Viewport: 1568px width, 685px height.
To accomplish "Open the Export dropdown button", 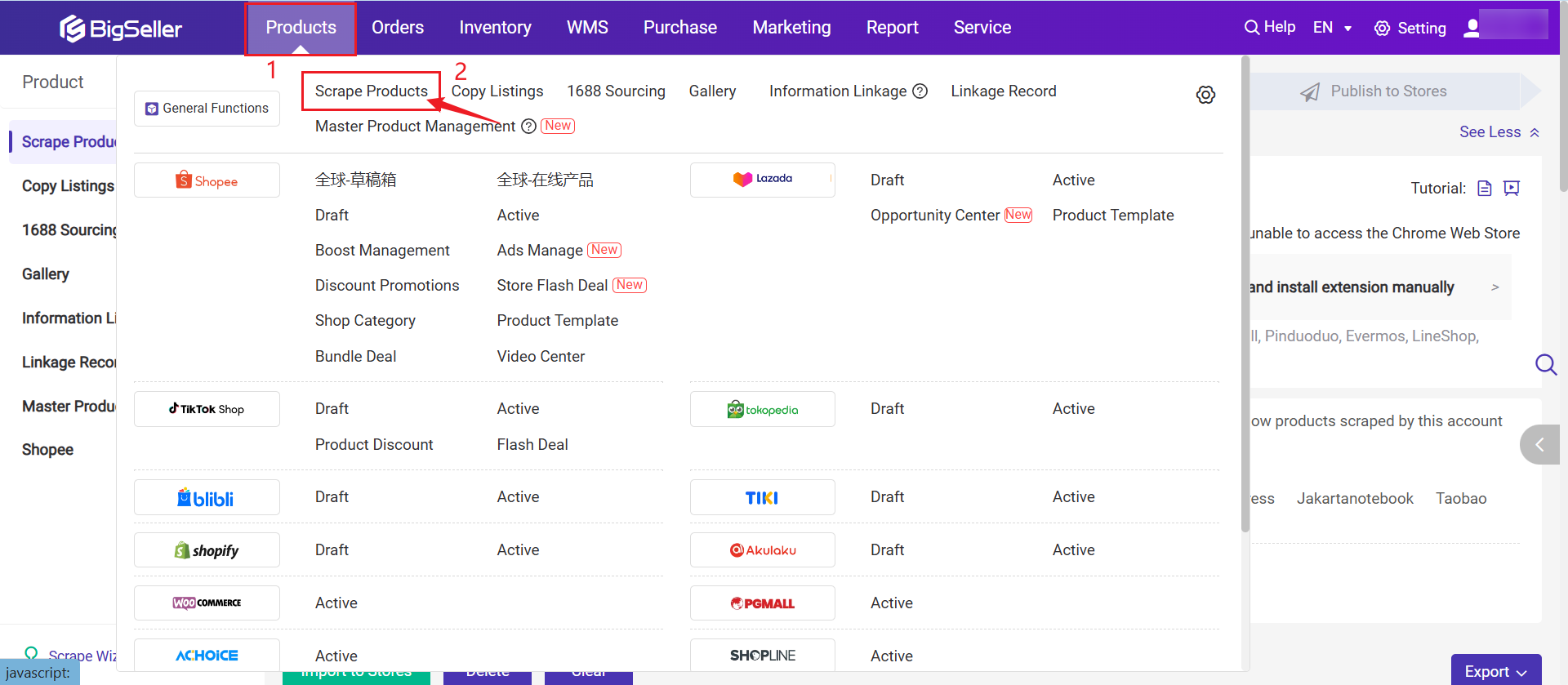I will (1496, 671).
